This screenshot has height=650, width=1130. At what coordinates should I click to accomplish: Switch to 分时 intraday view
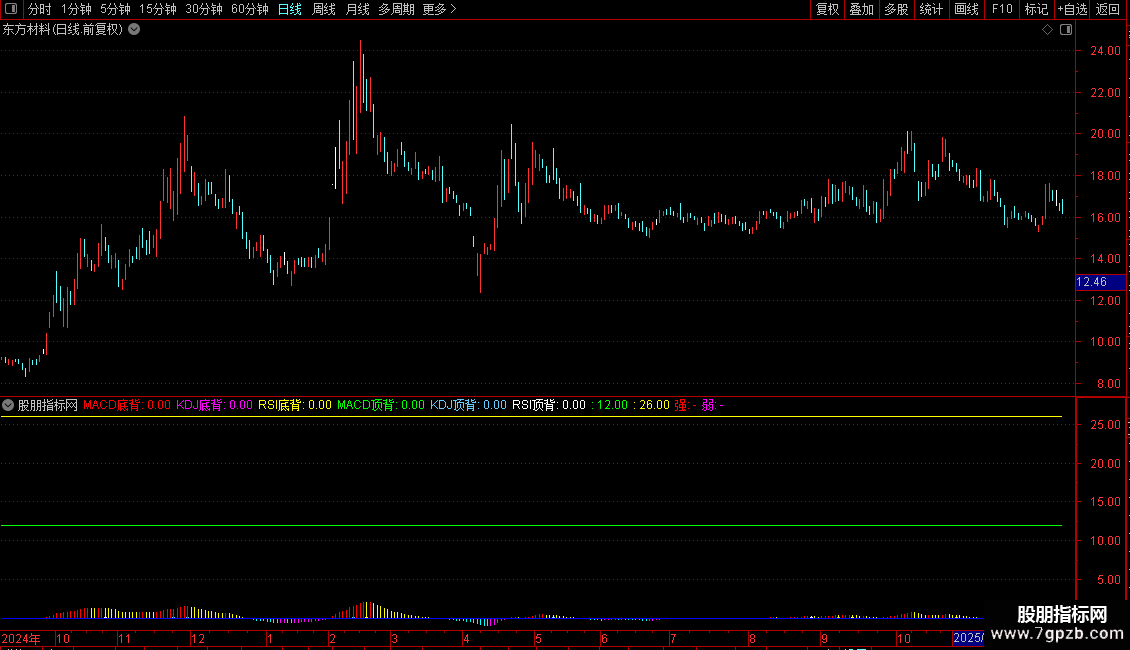point(40,9)
